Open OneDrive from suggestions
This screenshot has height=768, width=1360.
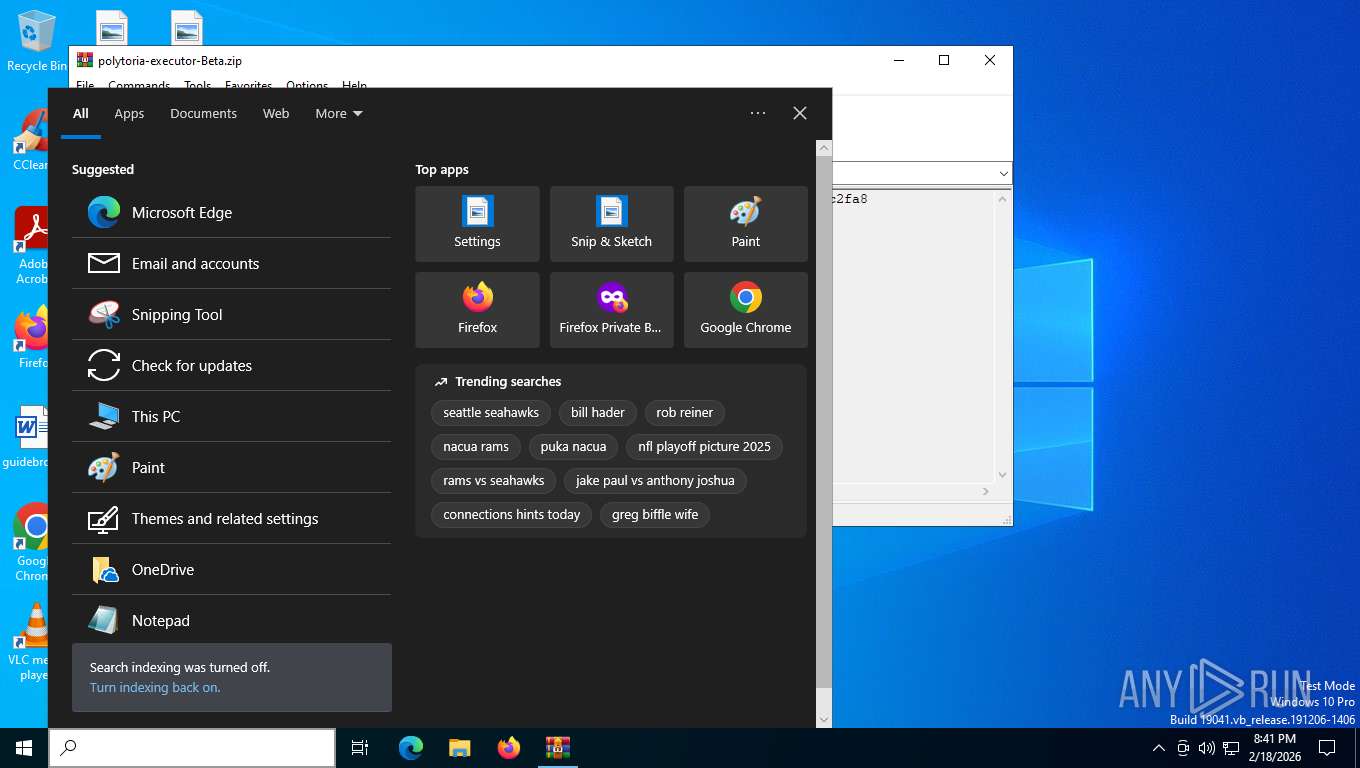click(231, 570)
